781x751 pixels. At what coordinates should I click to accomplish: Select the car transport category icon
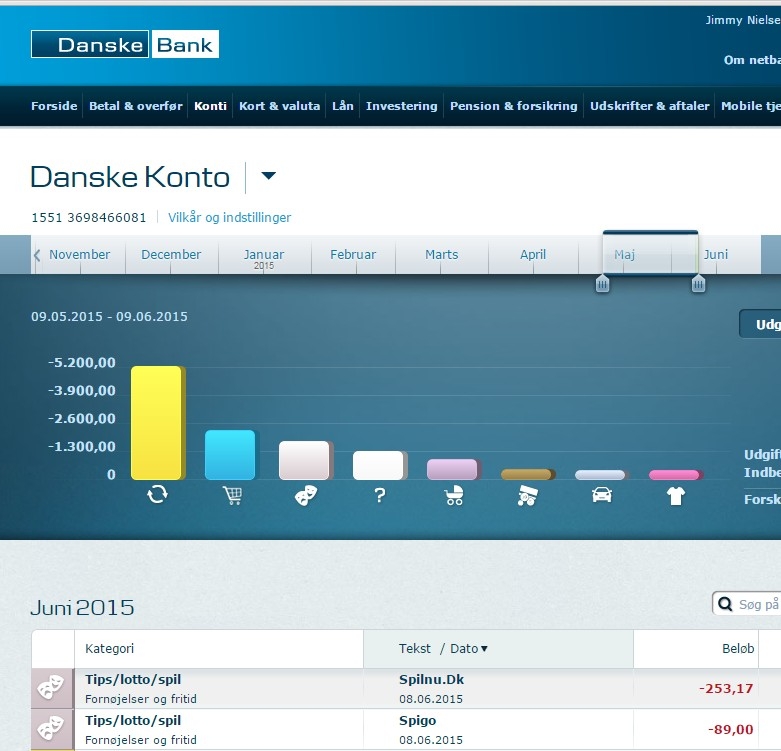click(601, 494)
